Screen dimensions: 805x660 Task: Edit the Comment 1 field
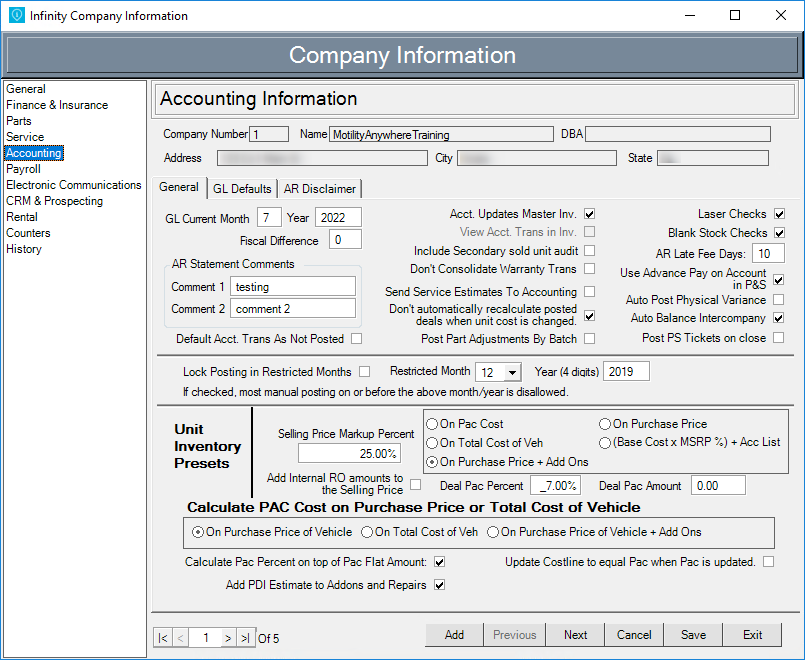[293, 286]
